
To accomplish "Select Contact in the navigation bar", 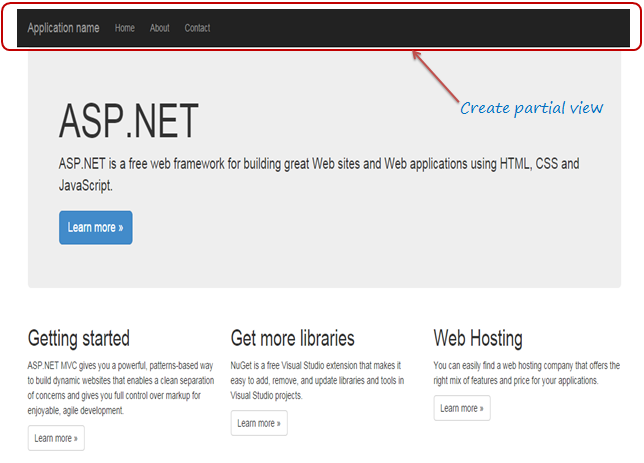I will coord(197,28).
